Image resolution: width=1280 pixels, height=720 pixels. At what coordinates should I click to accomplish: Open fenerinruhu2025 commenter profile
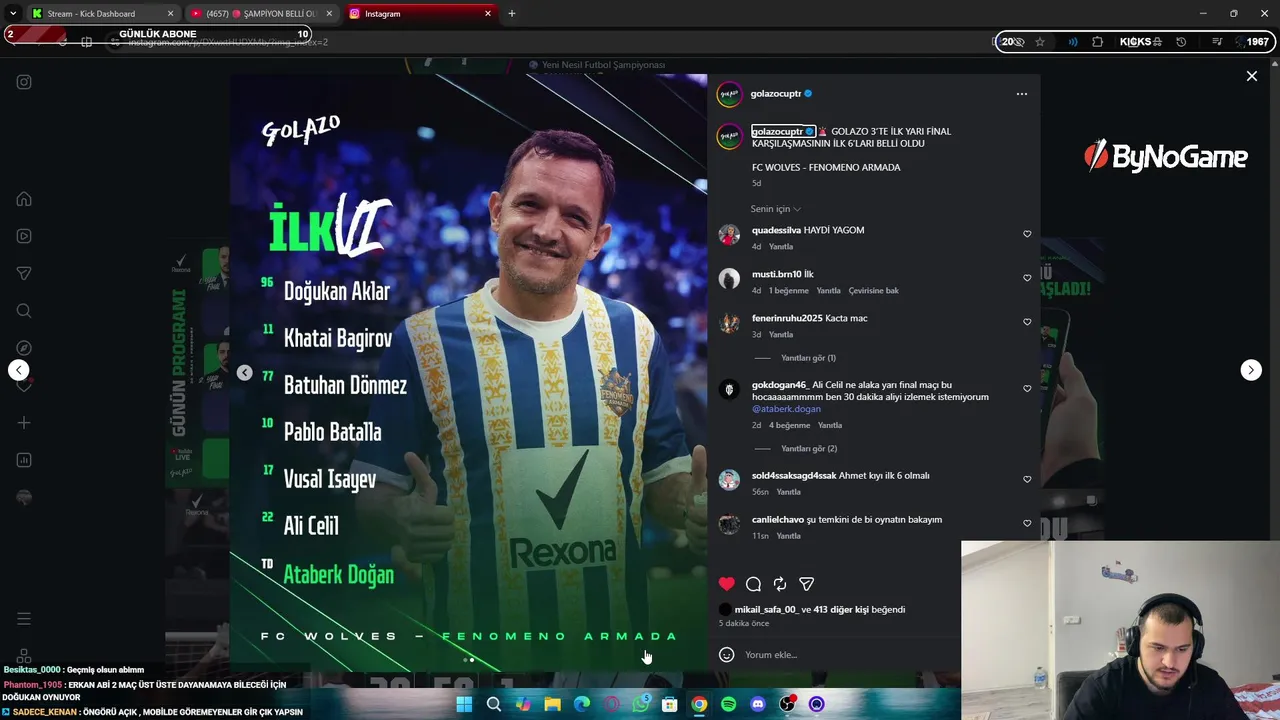787,318
